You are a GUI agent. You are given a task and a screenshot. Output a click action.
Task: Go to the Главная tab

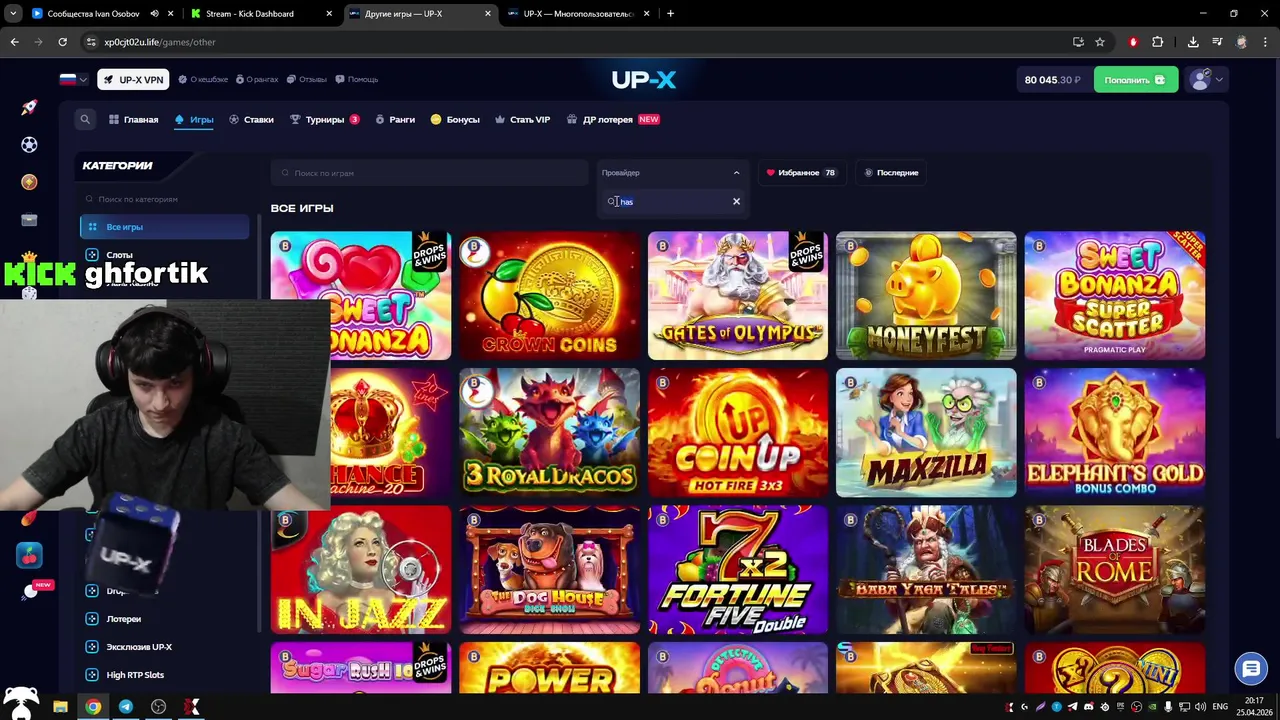[134, 119]
